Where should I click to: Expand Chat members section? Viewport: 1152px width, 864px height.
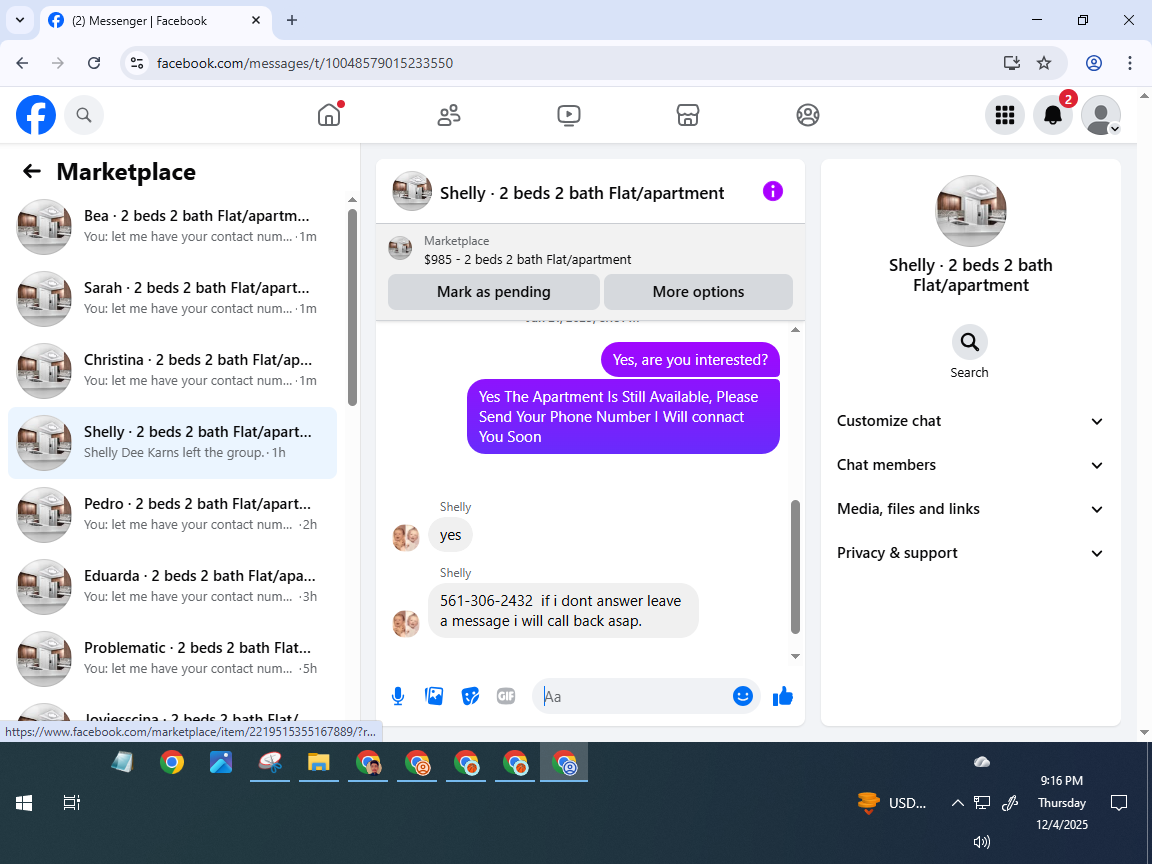(970, 465)
